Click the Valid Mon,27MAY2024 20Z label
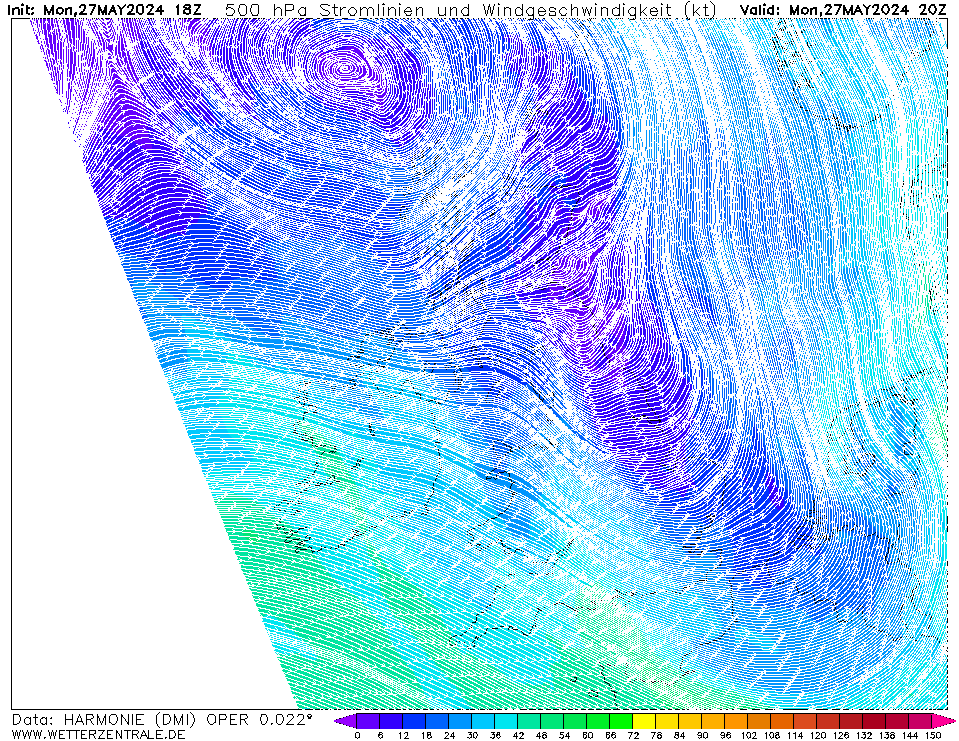This screenshot has height=741, width=959. [843, 10]
